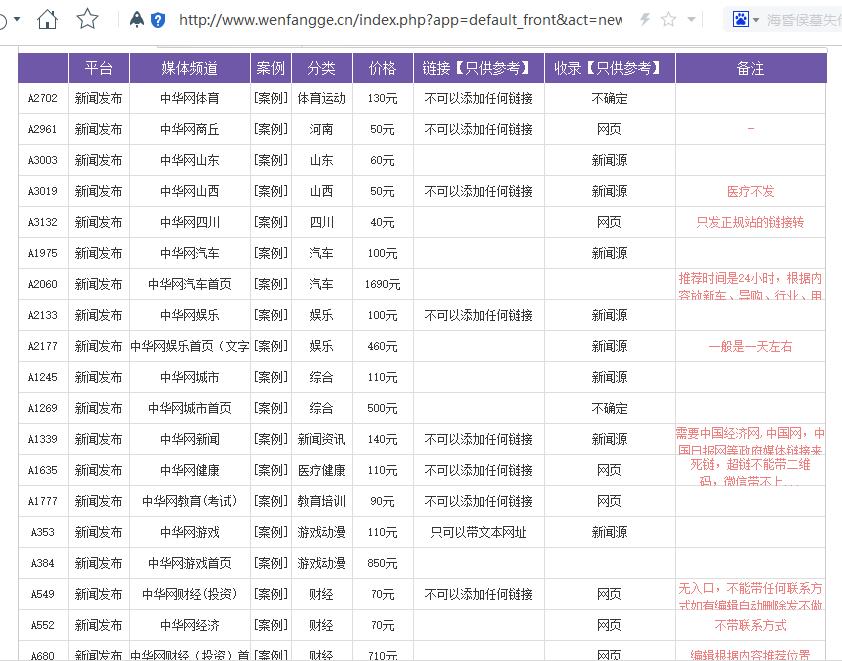This screenshot has height=661, width=842.
Task: Open [案例] link for 中华网四川
Action: [x=271, y=222]
